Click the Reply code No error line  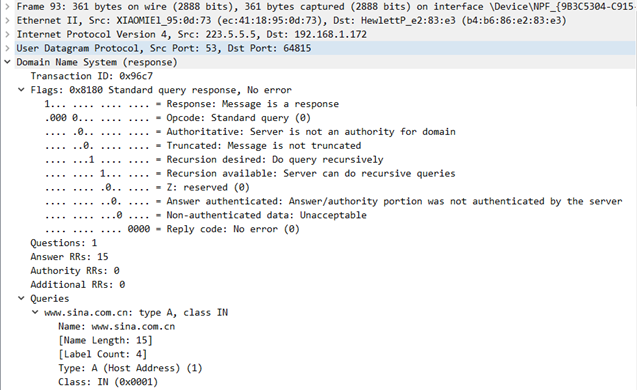[172, 229]
